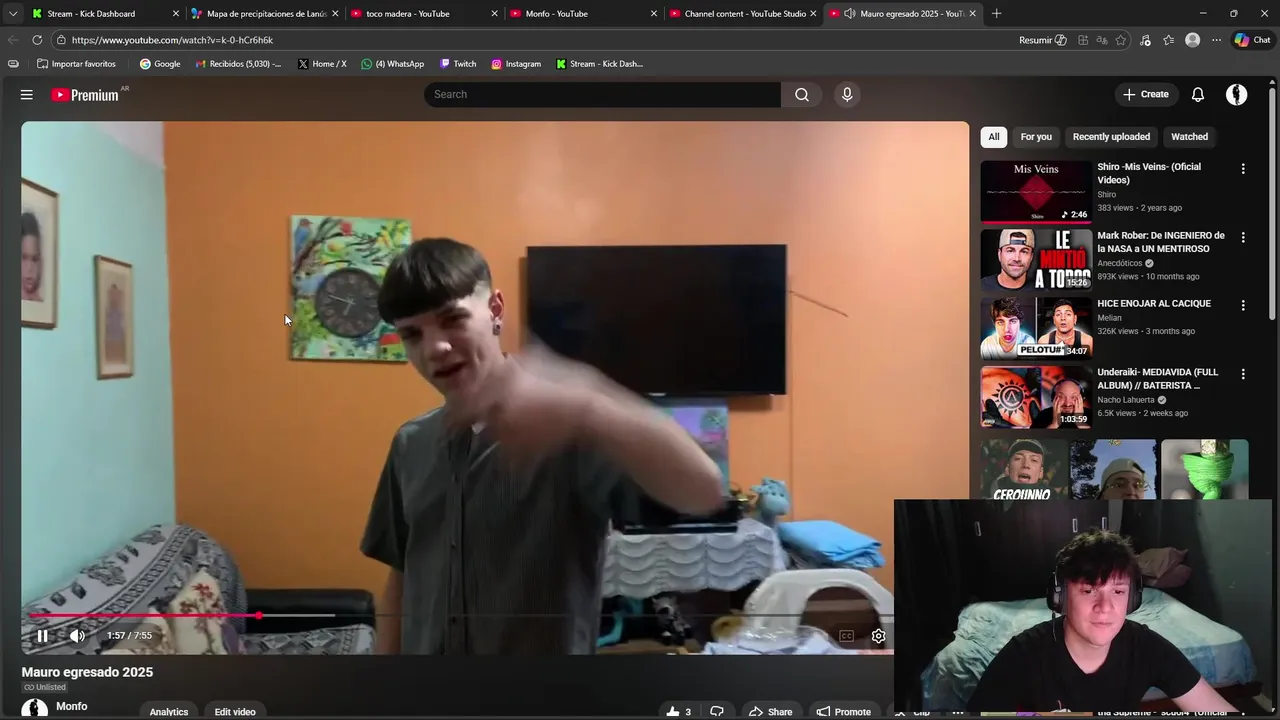
Task: Like the video with thumbs up
Action: 680,712
